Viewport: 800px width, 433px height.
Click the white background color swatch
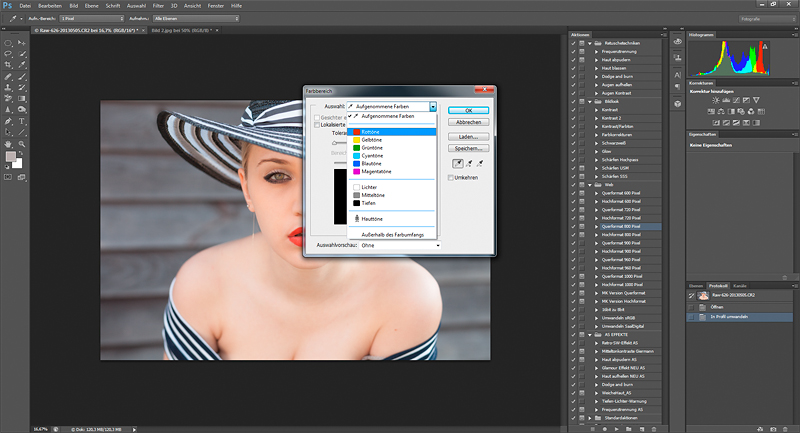pyautogui.click(x=18, y=164)
